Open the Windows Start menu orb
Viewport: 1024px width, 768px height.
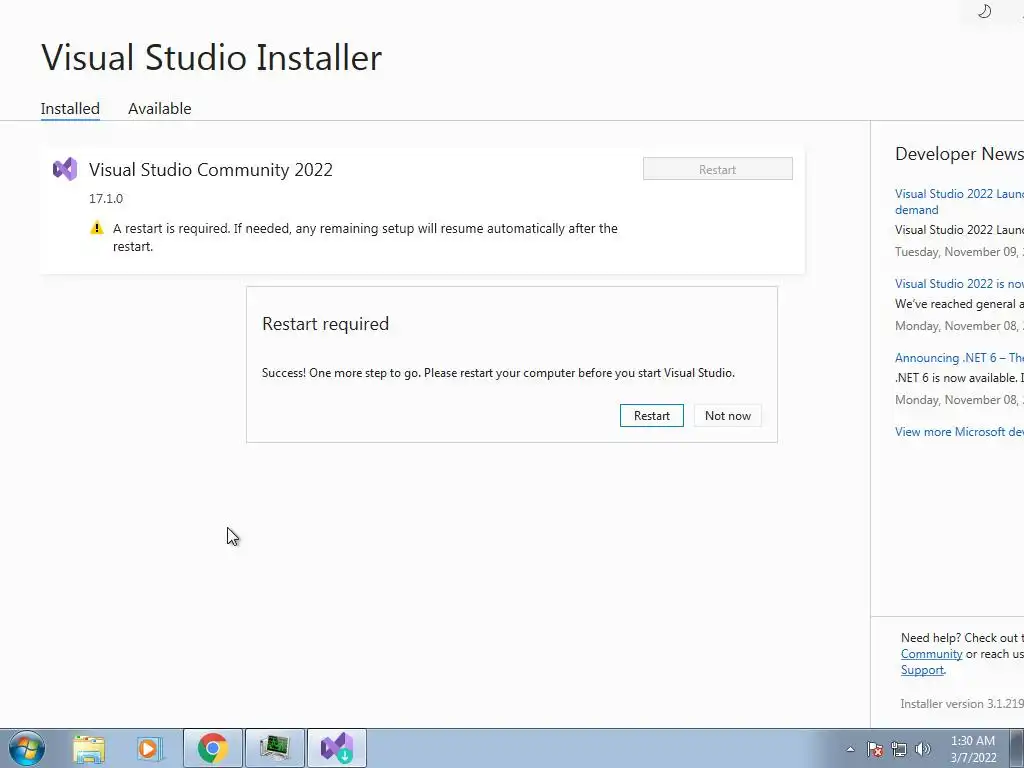click(26, 748)
